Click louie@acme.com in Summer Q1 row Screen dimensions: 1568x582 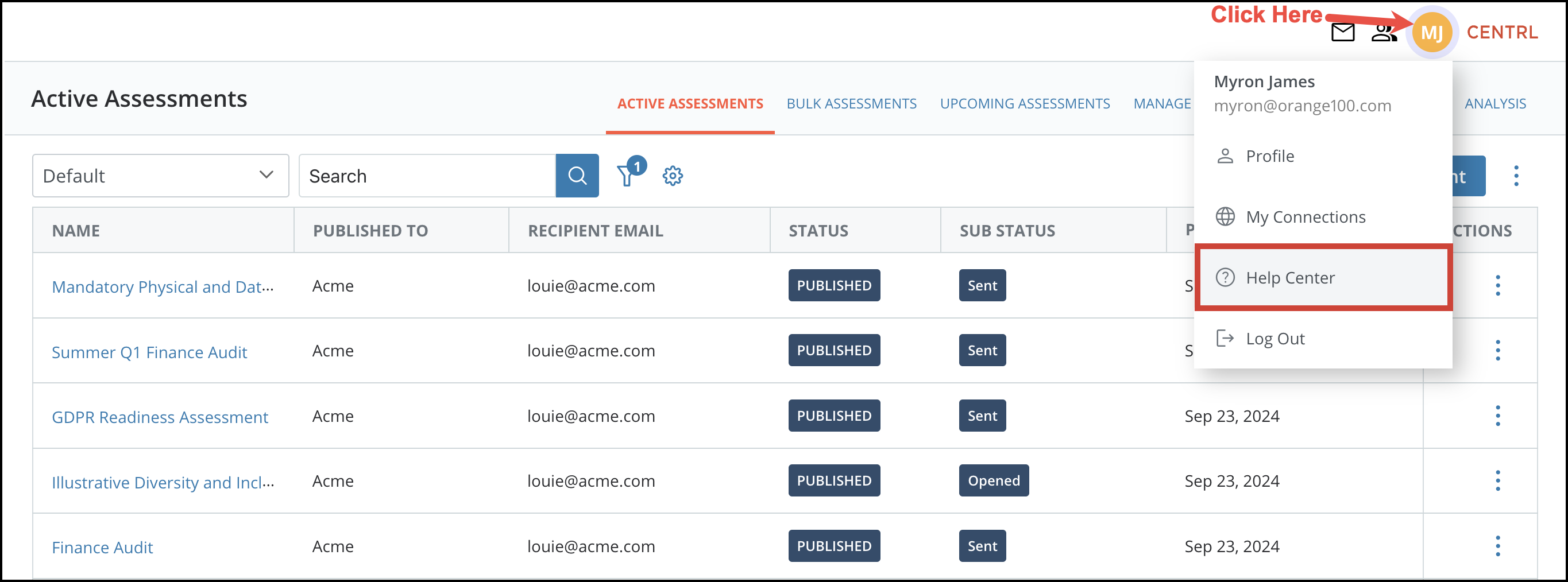pyautogui.click(x=590, y=351)
